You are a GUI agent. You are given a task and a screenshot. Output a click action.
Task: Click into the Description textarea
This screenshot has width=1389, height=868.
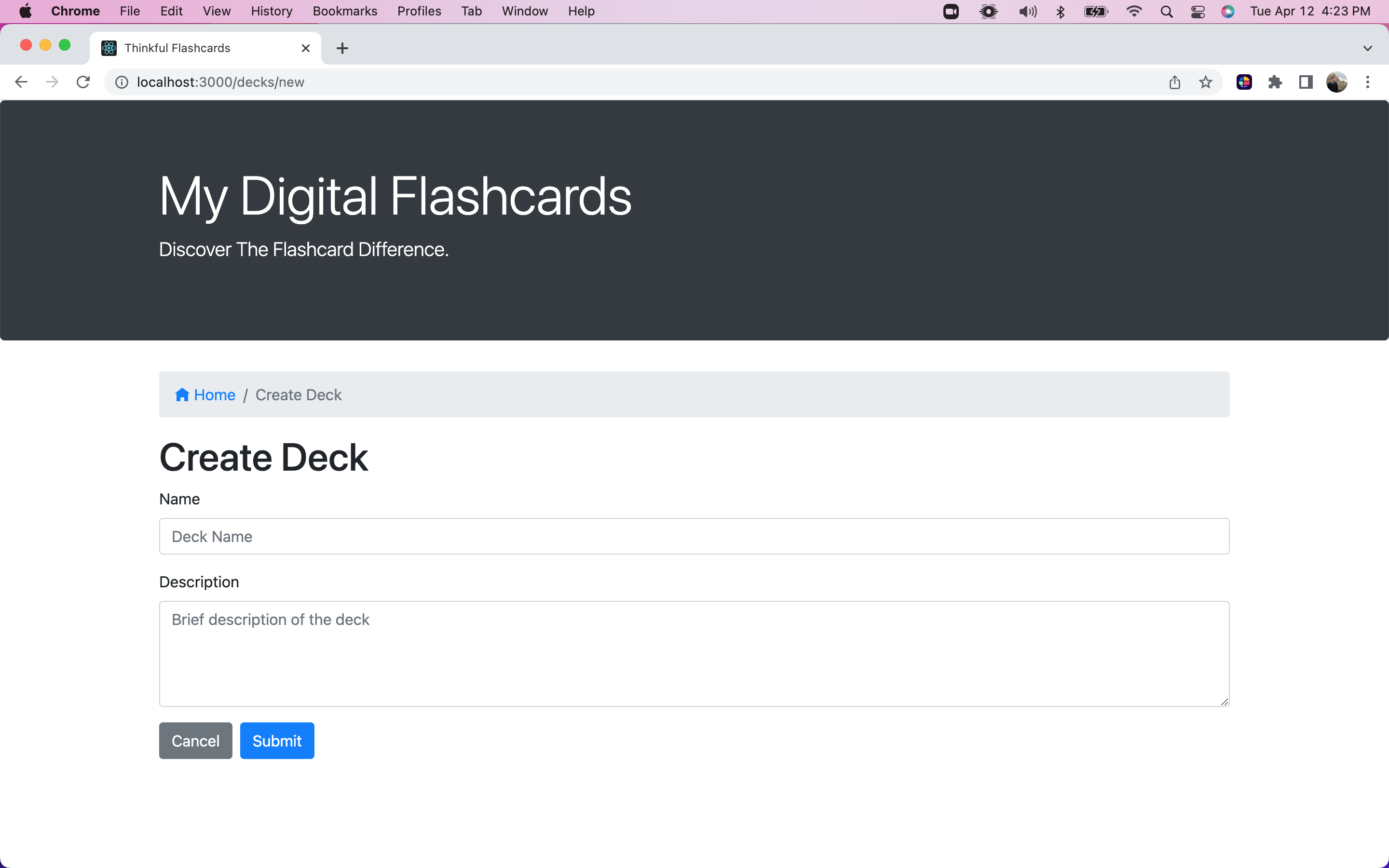click(694, 653)
